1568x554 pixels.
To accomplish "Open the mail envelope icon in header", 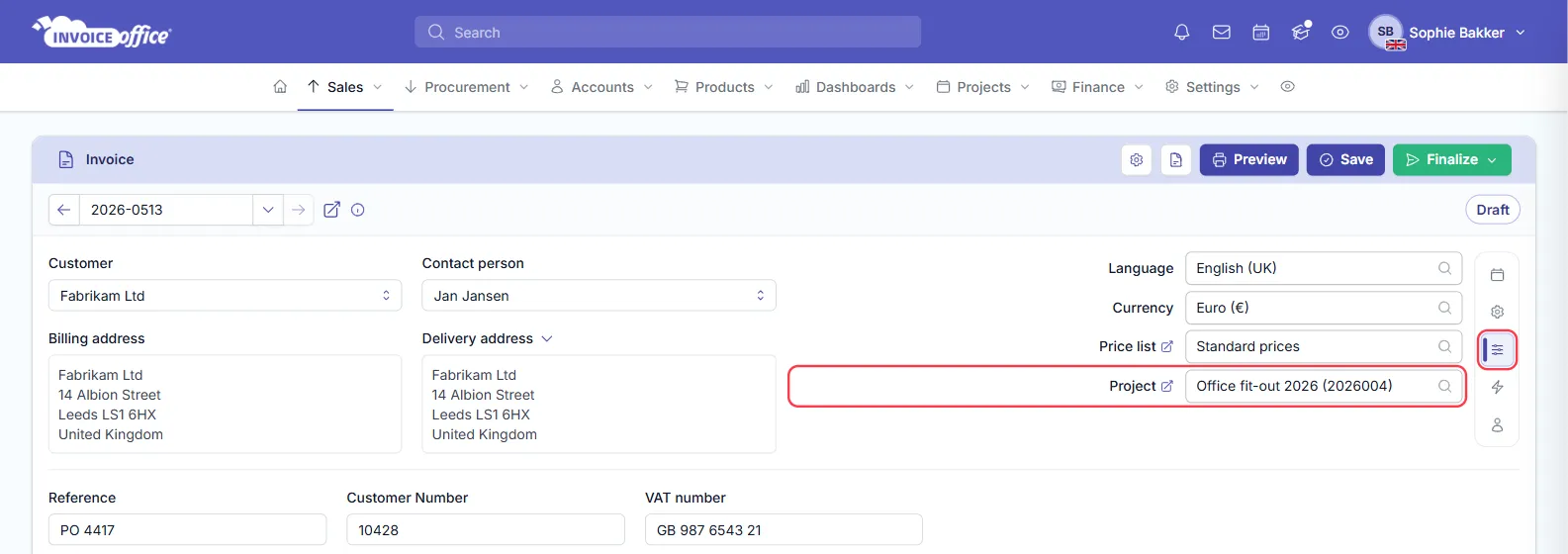I will tap(1222, 33).
